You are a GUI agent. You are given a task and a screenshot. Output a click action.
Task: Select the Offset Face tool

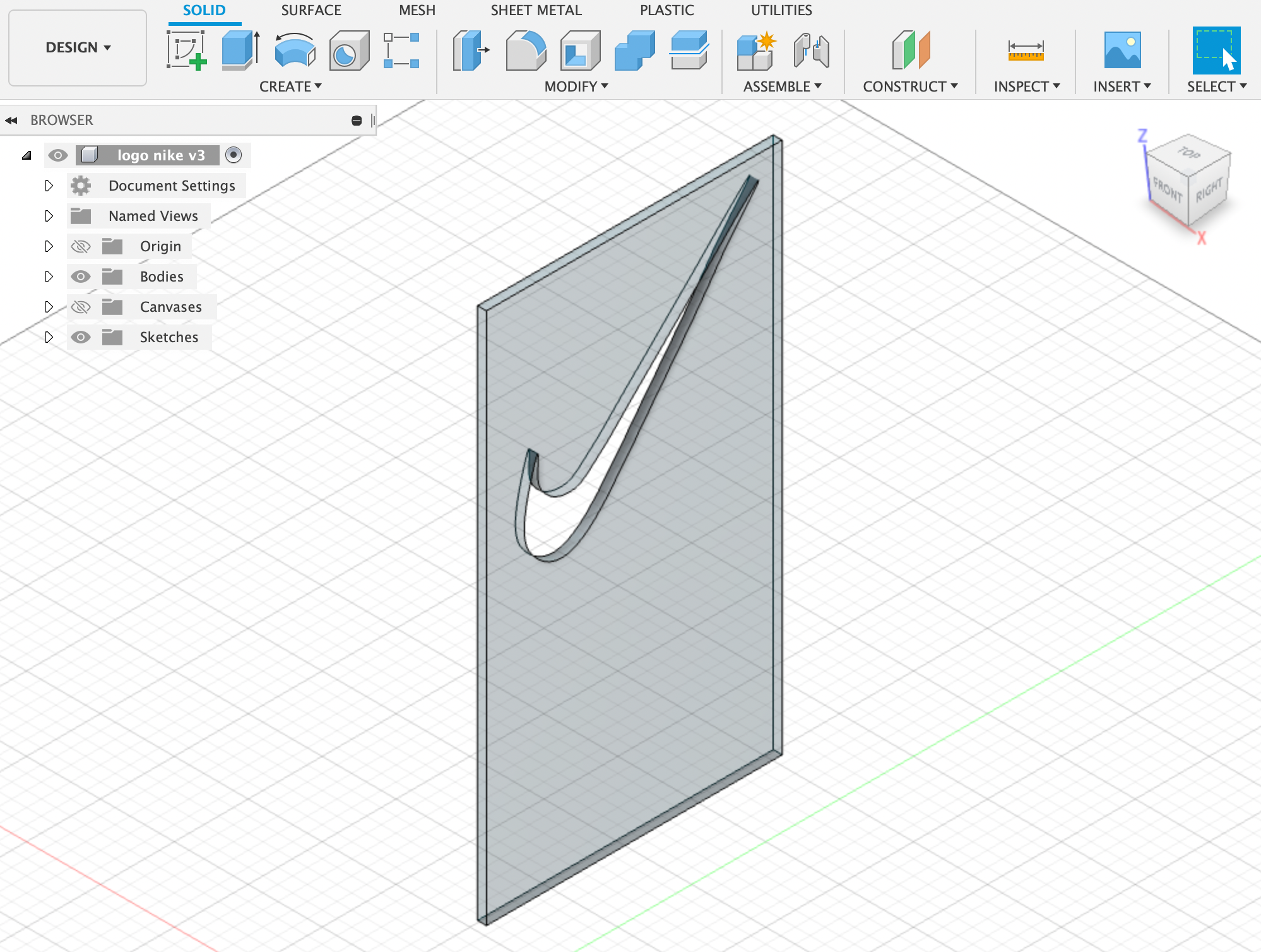point(689,51)
